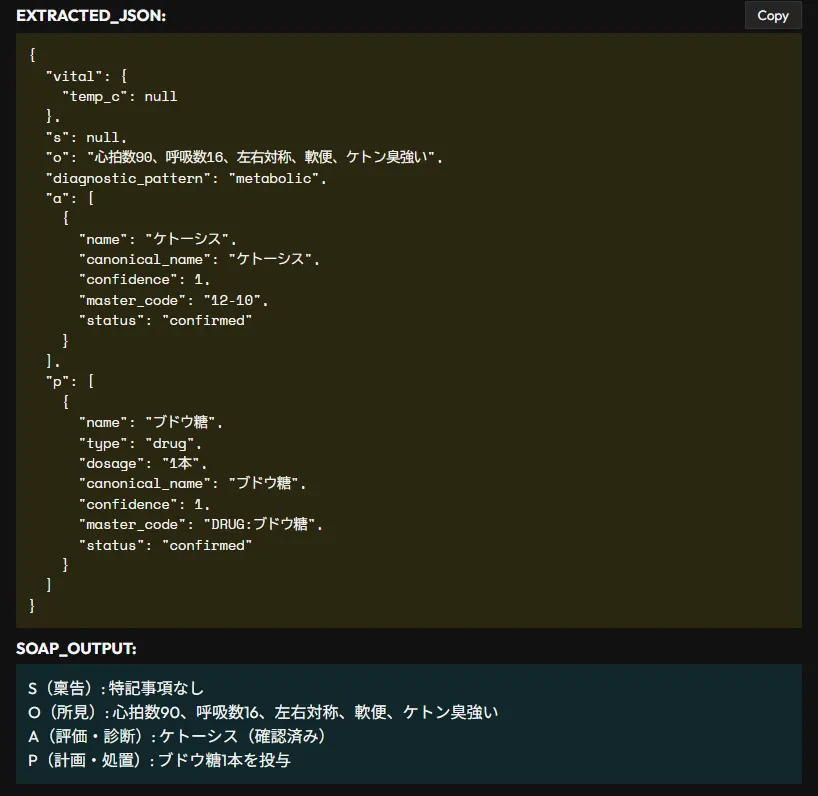The width and height of the screenshot is (818, 796).
Task: Click the EXTRACTED_JSON: heading
Action: (x=91, y=16)
